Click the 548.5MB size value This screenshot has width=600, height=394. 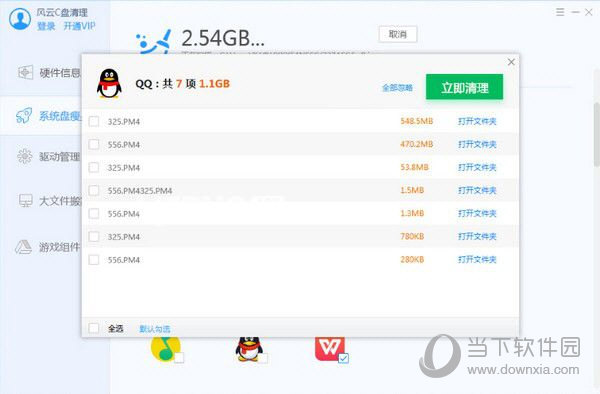(416, 121)
